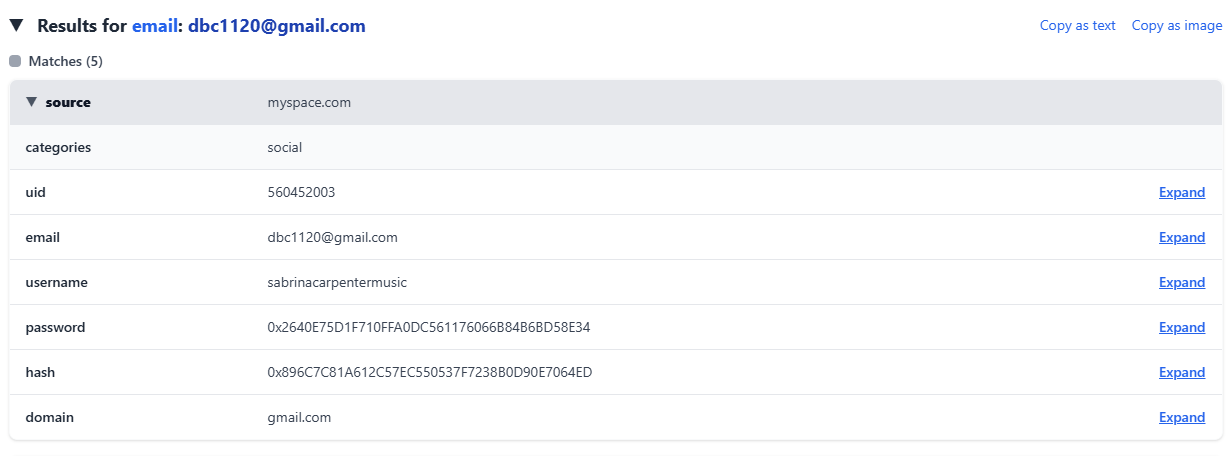Click the password hash value text
This screenshot has width=1228, height=456.
(x=430, y=327)
